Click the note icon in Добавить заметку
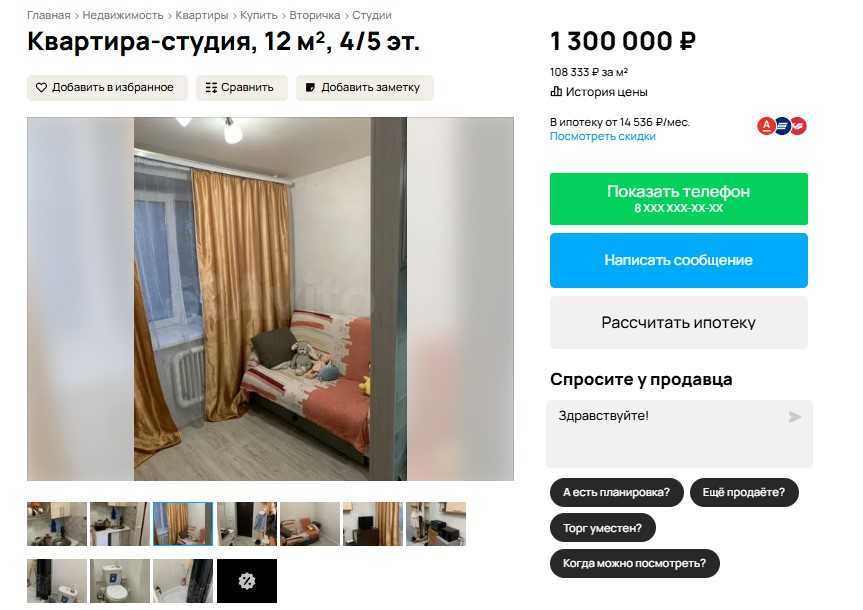This screenshot has height=610, width=863. 310,88
